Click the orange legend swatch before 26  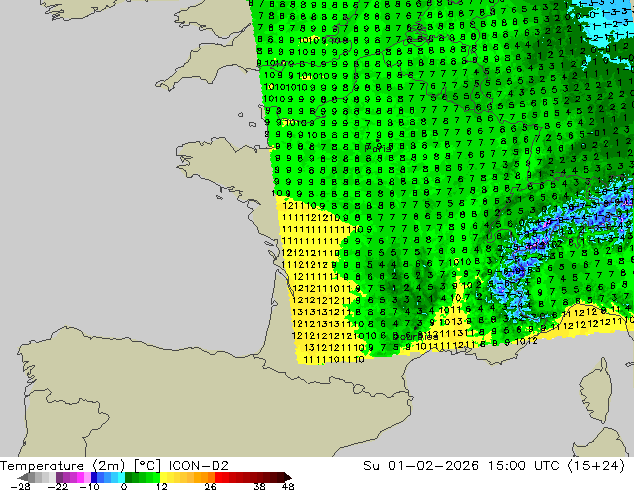[x=211, y=477]
